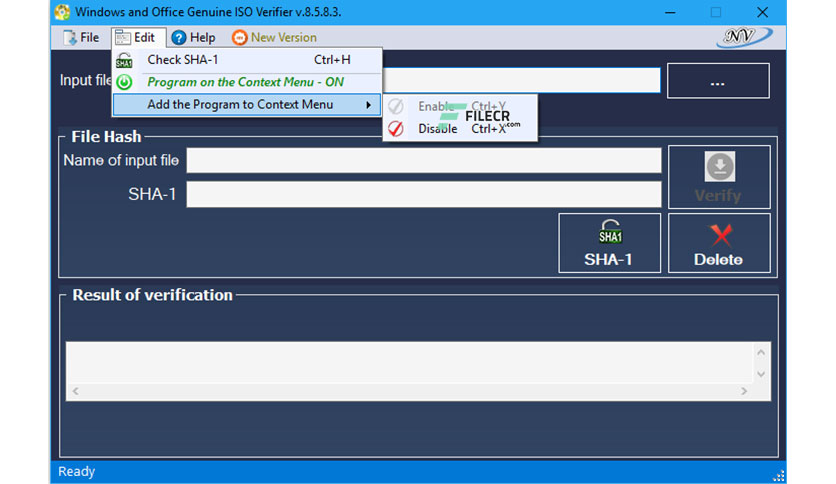Choose the greyed Enable submenu entry

(460, 107)
